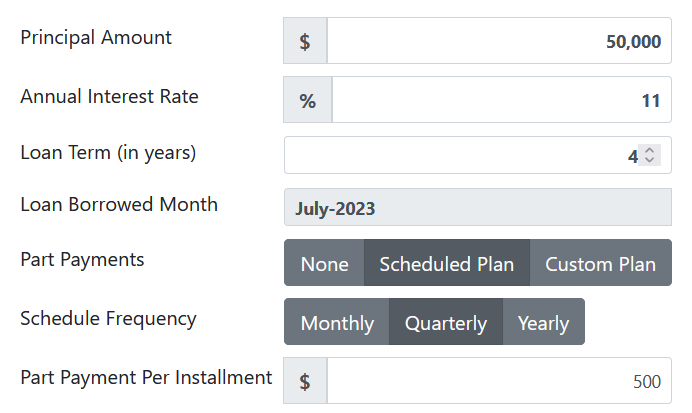692x413 pixels.
Task: Focus the Principal Amount input field
Action: 499,41
